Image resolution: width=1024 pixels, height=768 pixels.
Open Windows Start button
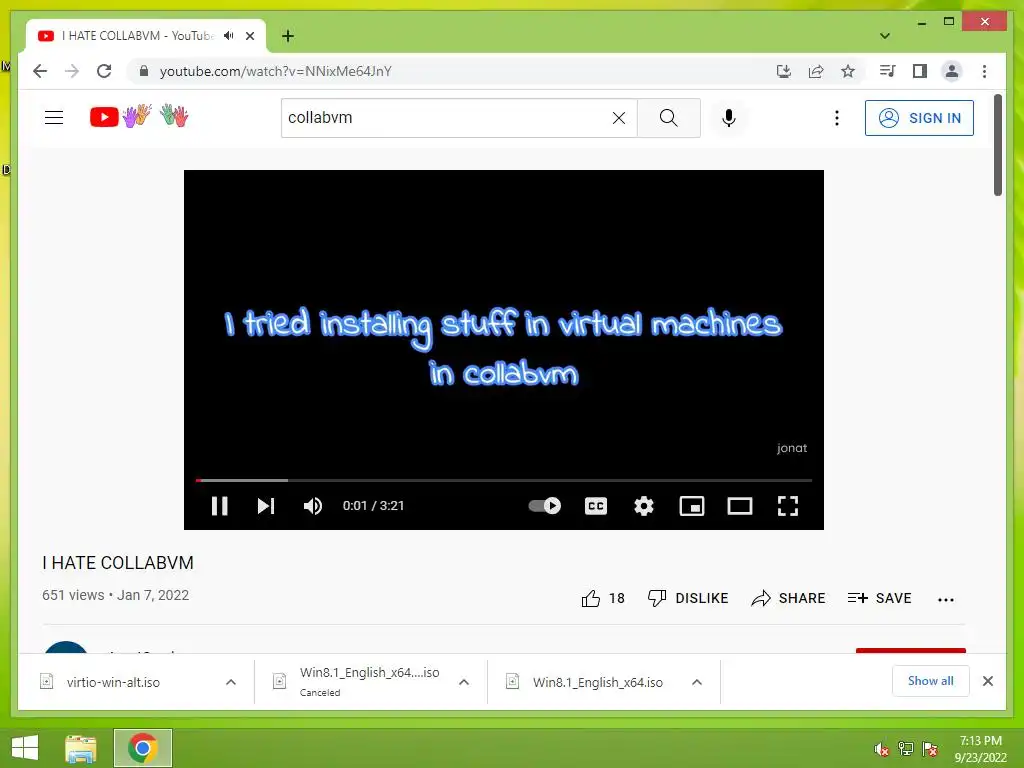pyautogui.click(x=25, y=748)
